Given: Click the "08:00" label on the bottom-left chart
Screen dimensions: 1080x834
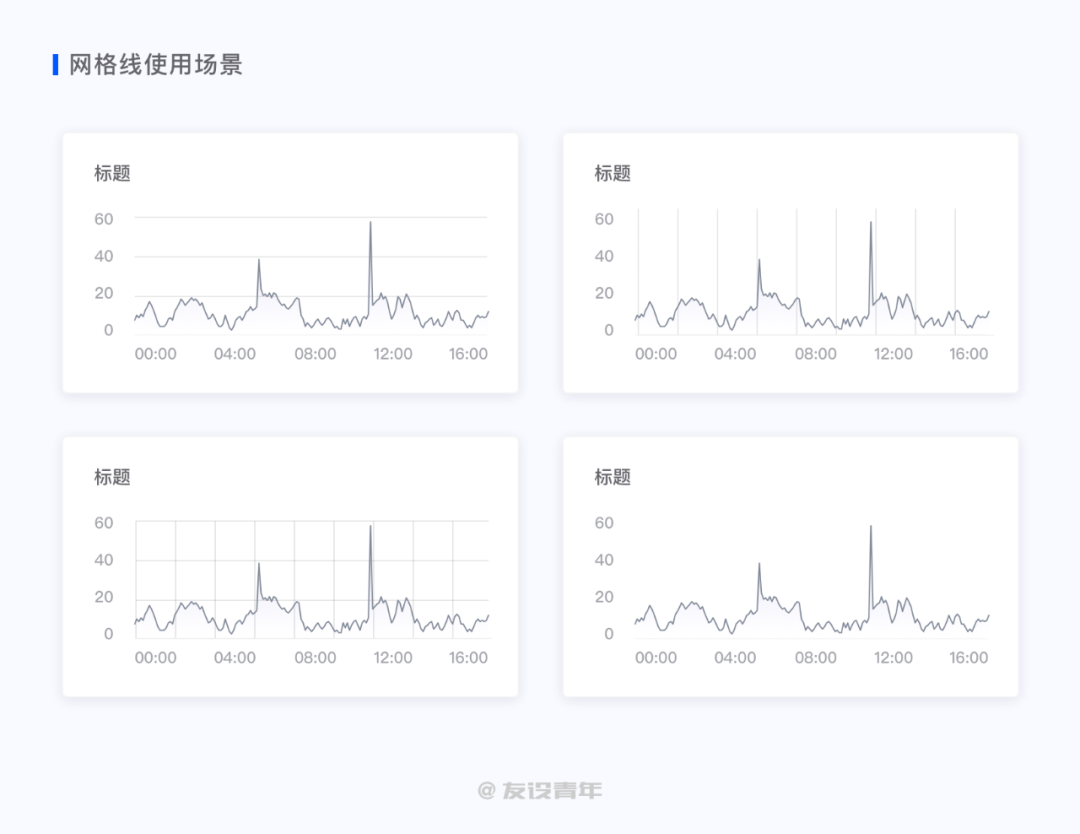Looking at the screenshot, I should click(316, 657).
